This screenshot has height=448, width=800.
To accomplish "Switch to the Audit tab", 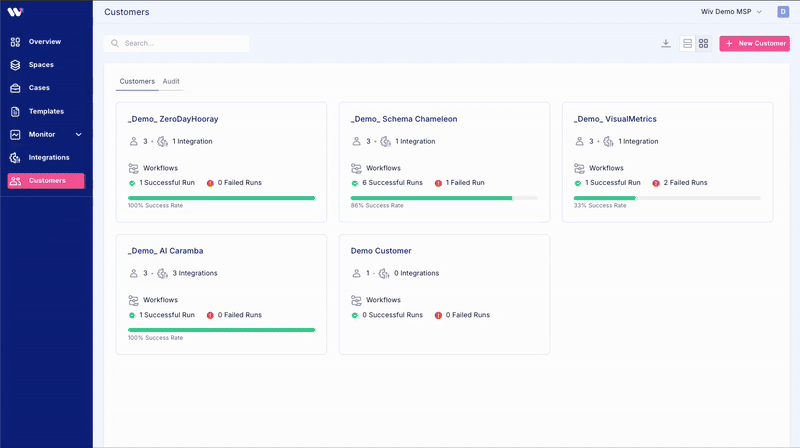I will click(171, 81).
